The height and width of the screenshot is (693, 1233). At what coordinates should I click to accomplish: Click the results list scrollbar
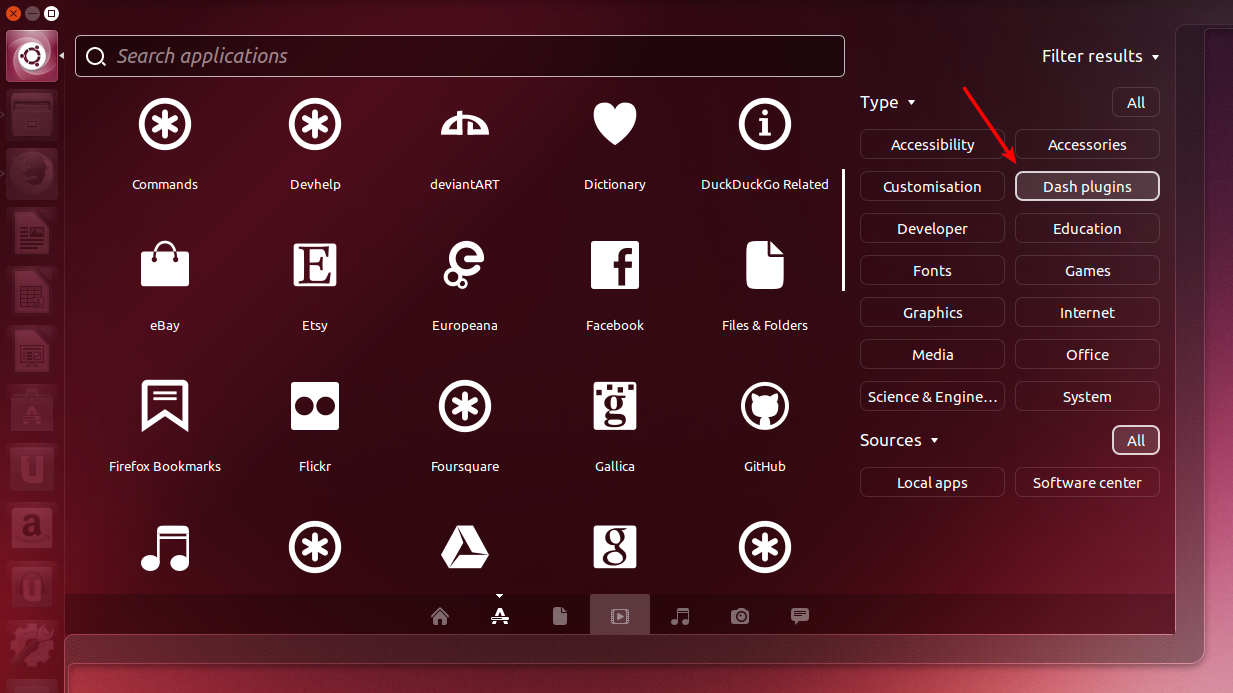click(844, 230)
